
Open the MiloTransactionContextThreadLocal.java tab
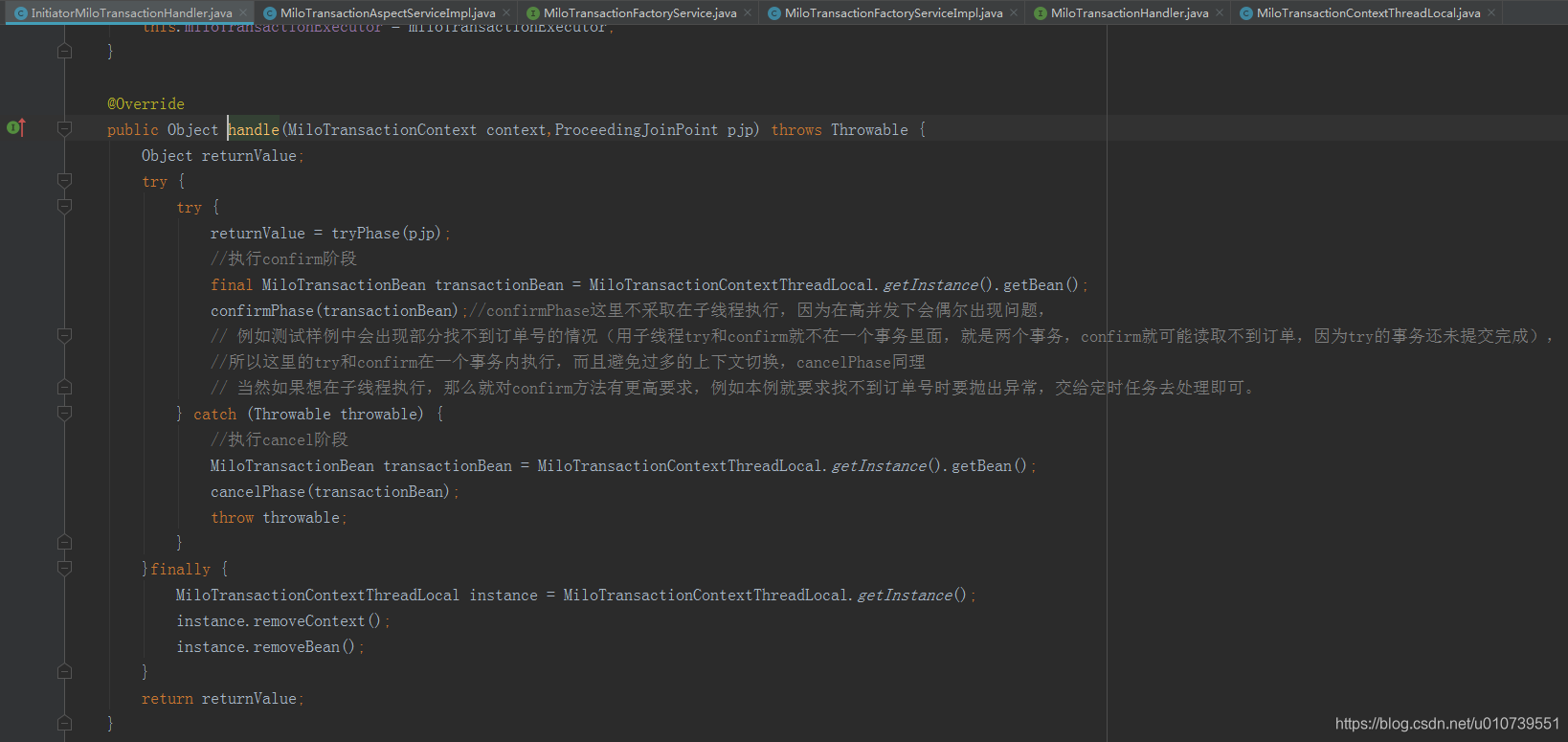[1368, 13]
